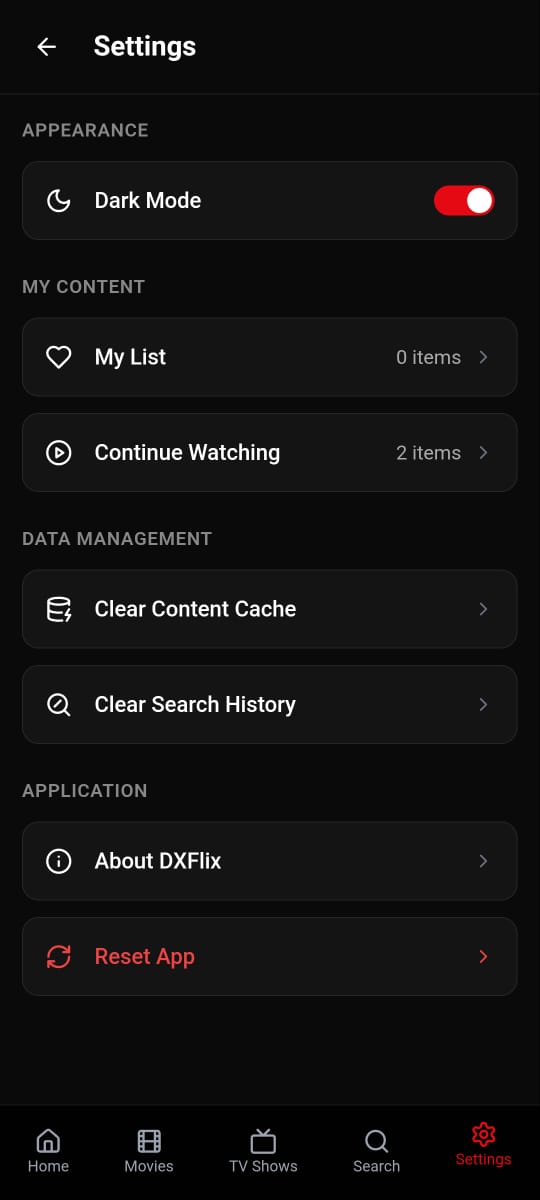Click the play circle icon for Continue Watching
The height and width of the screenshot is (1200, 540).
tap(59, 453)
